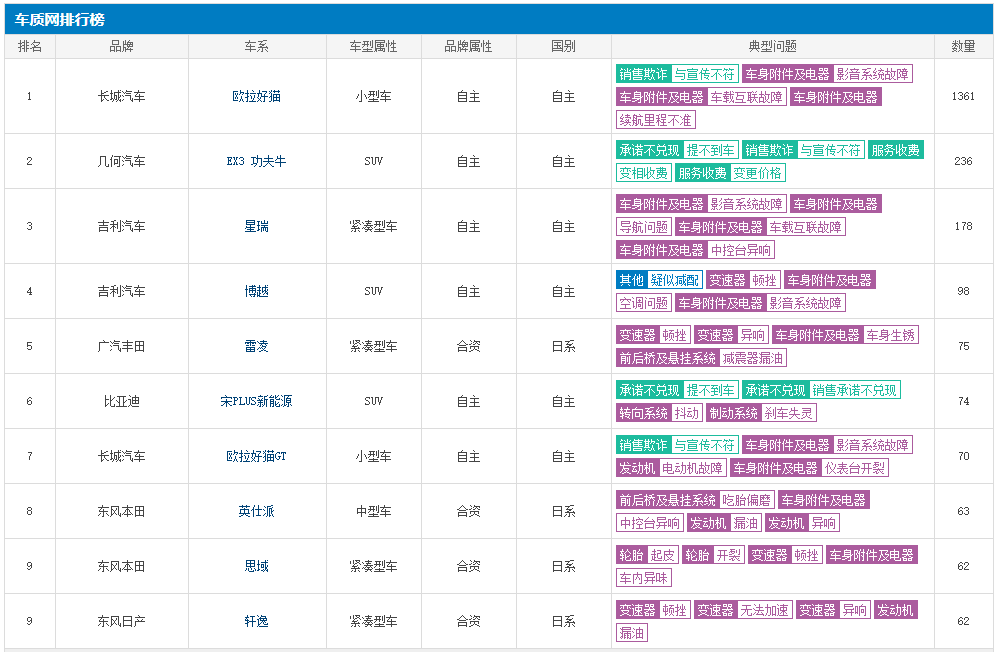
Task: Select the 国别 column header
Action: point(563,46)
